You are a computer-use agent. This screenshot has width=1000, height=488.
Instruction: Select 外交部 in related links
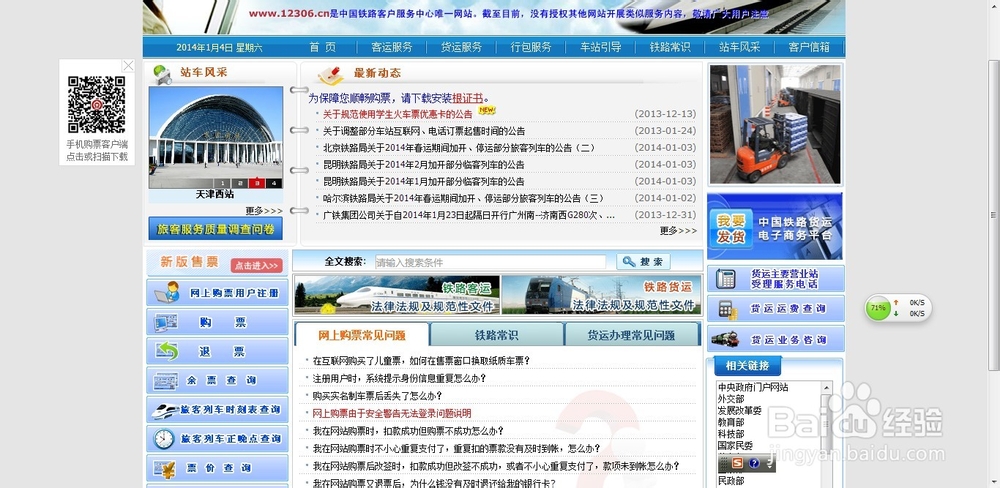(x=731, y=399)
